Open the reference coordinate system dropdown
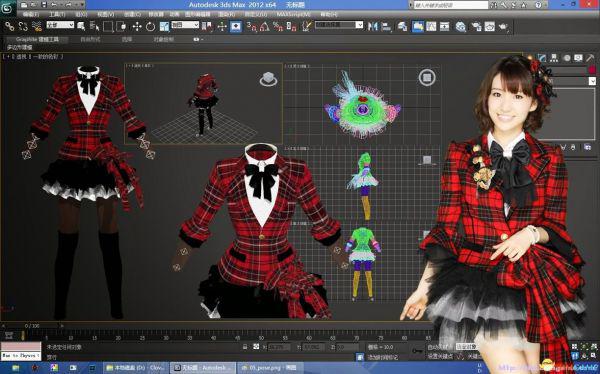The height and width of the screenshot is (374, 600). pos(185,25)
